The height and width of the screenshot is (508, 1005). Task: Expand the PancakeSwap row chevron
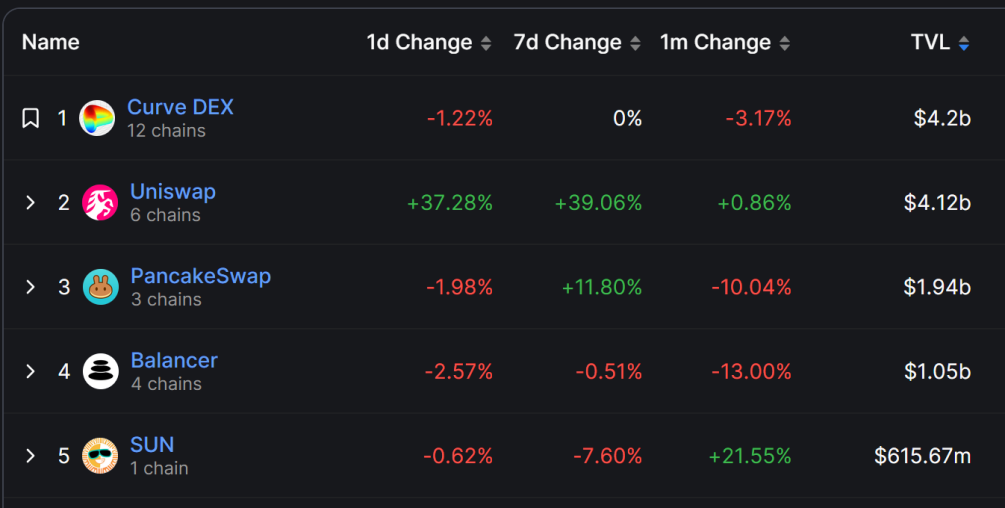pyautogui.click(x=31, y=287)
